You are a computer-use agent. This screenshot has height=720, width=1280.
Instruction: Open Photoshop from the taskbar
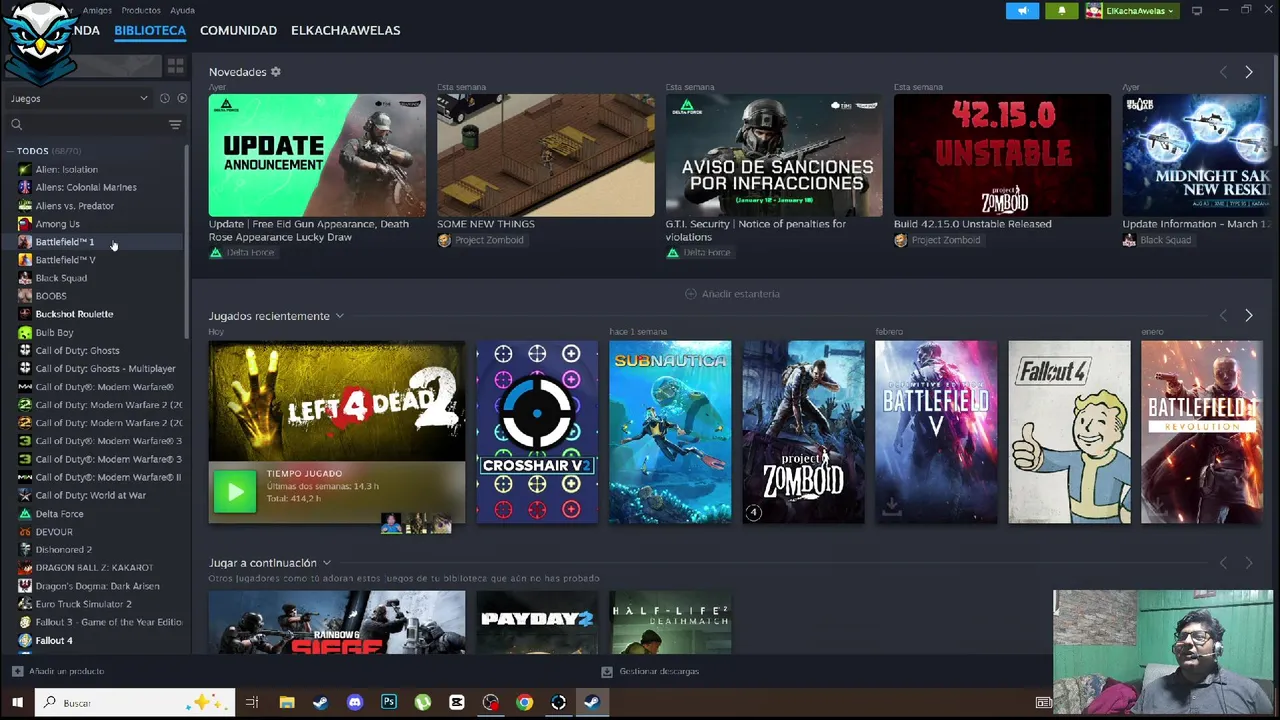point(389,703)
